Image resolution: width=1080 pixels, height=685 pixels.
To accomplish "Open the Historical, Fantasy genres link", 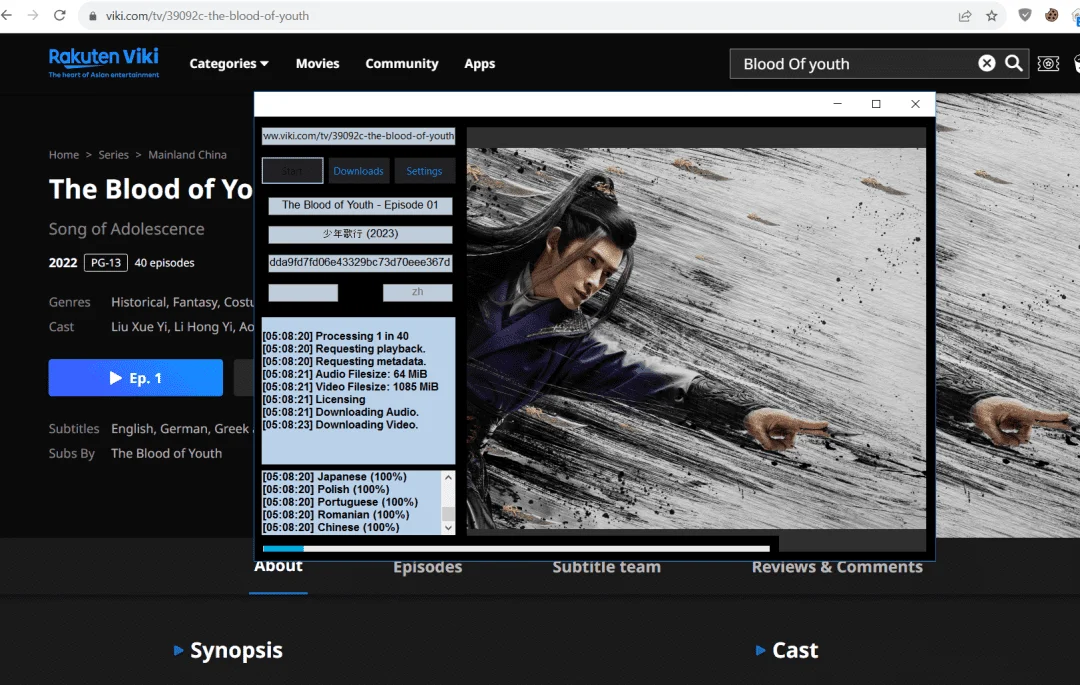I will 182,302.
